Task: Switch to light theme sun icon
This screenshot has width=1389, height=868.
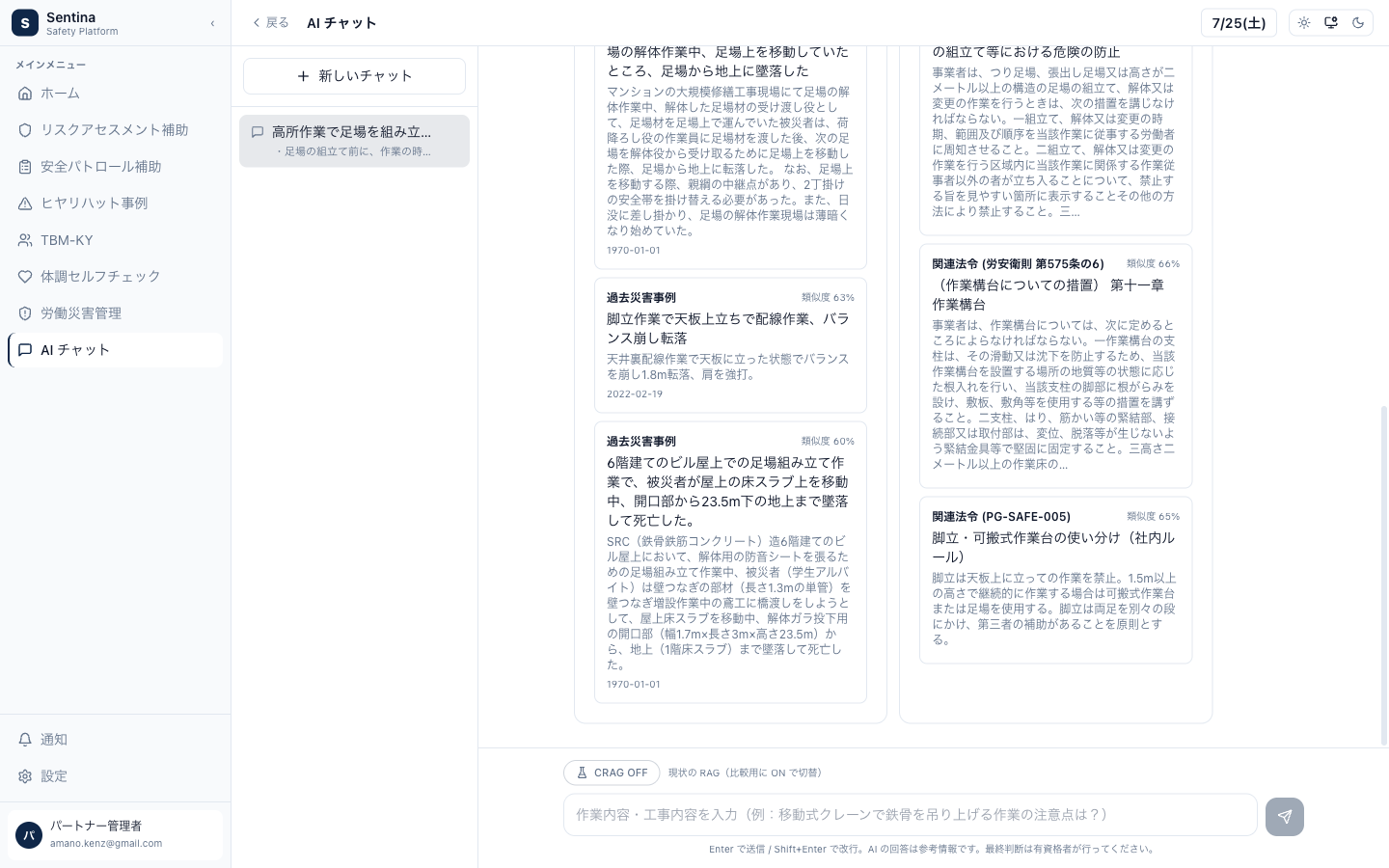Action: click(x=1304, y=23)
